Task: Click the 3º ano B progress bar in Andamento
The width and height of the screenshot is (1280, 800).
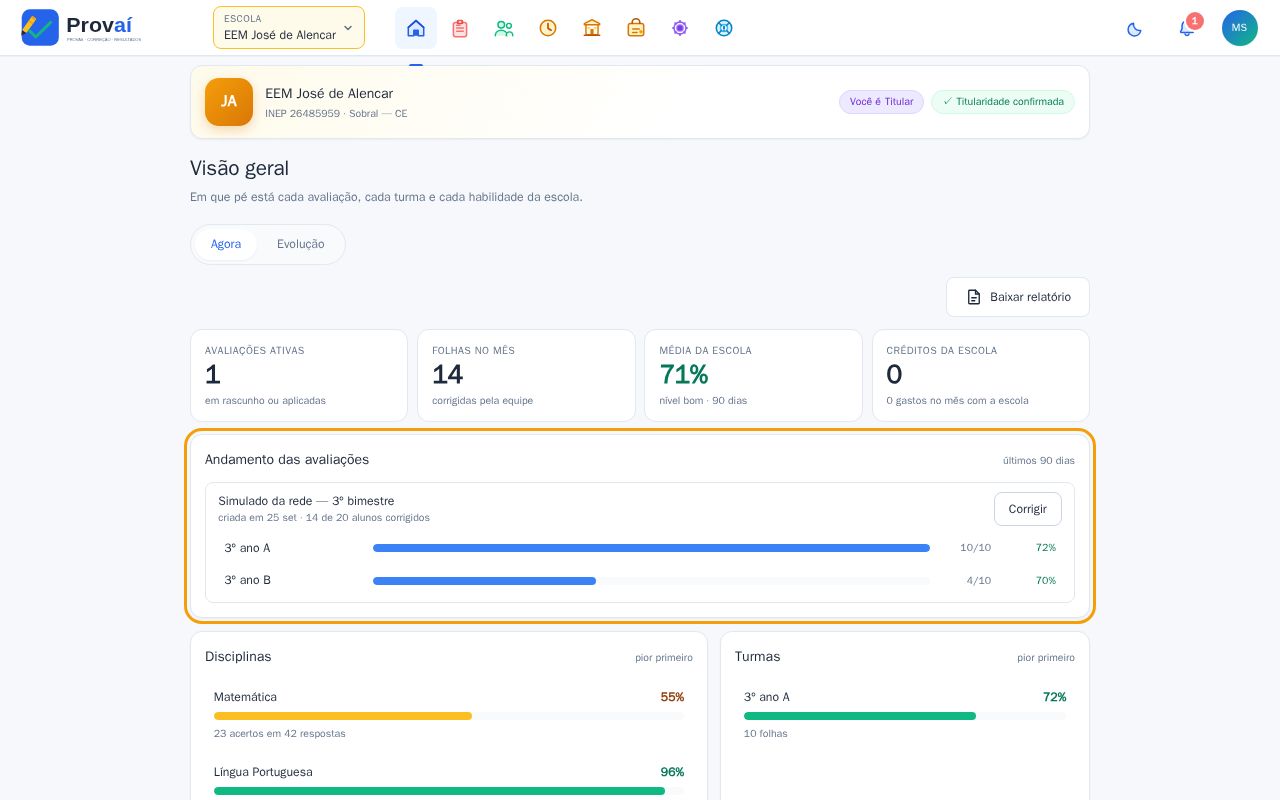Action: 651,581
